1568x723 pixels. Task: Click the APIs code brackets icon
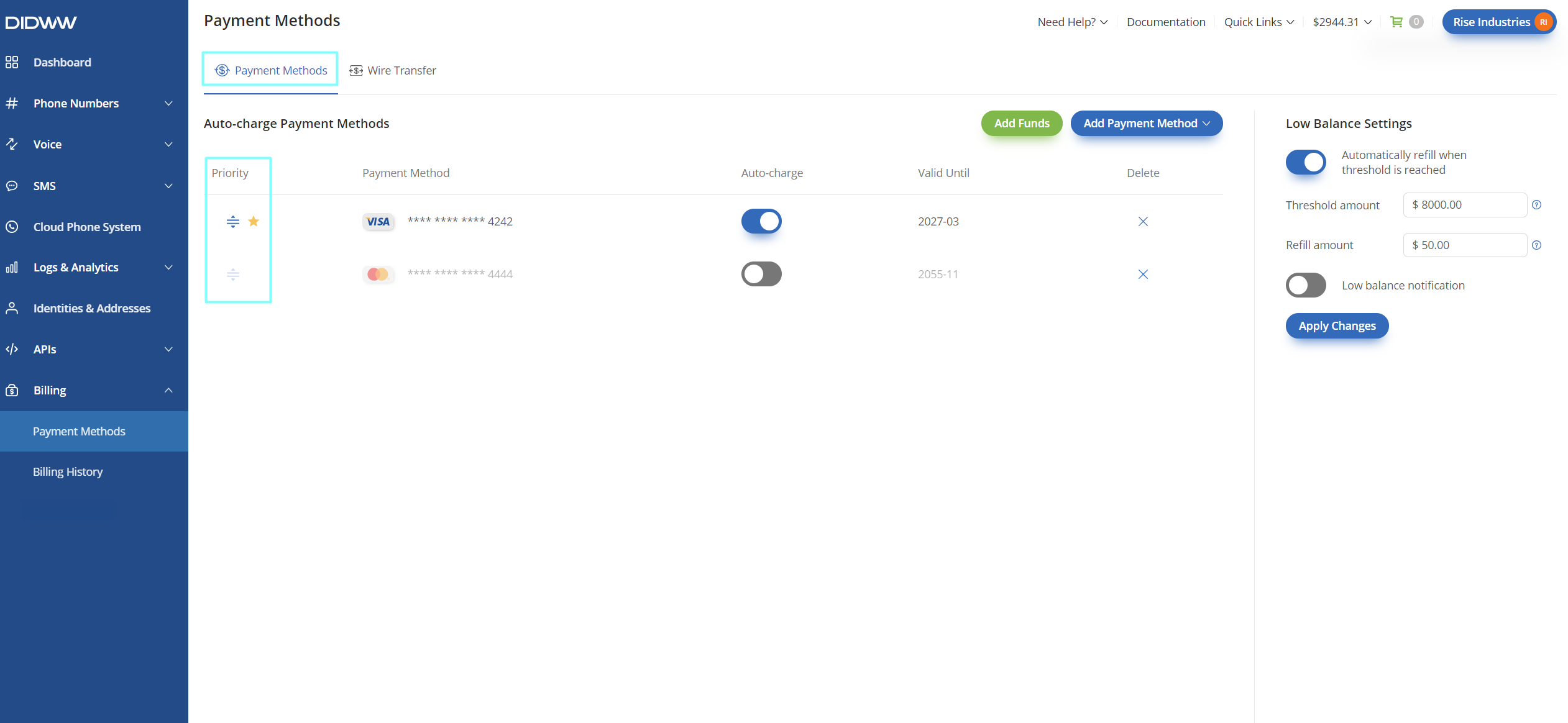point(12,349)
